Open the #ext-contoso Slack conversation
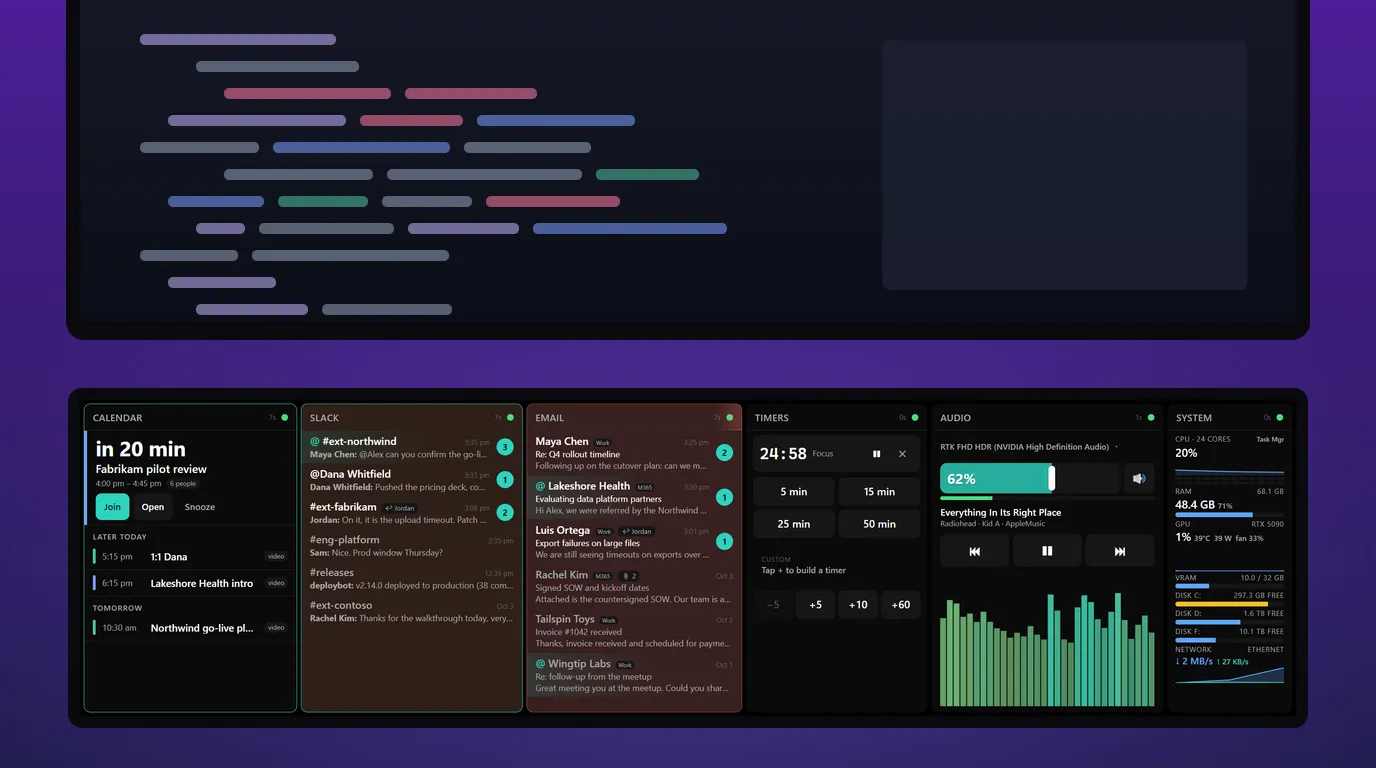Screen dimensions: 1376x768 [x=412, y=612]
